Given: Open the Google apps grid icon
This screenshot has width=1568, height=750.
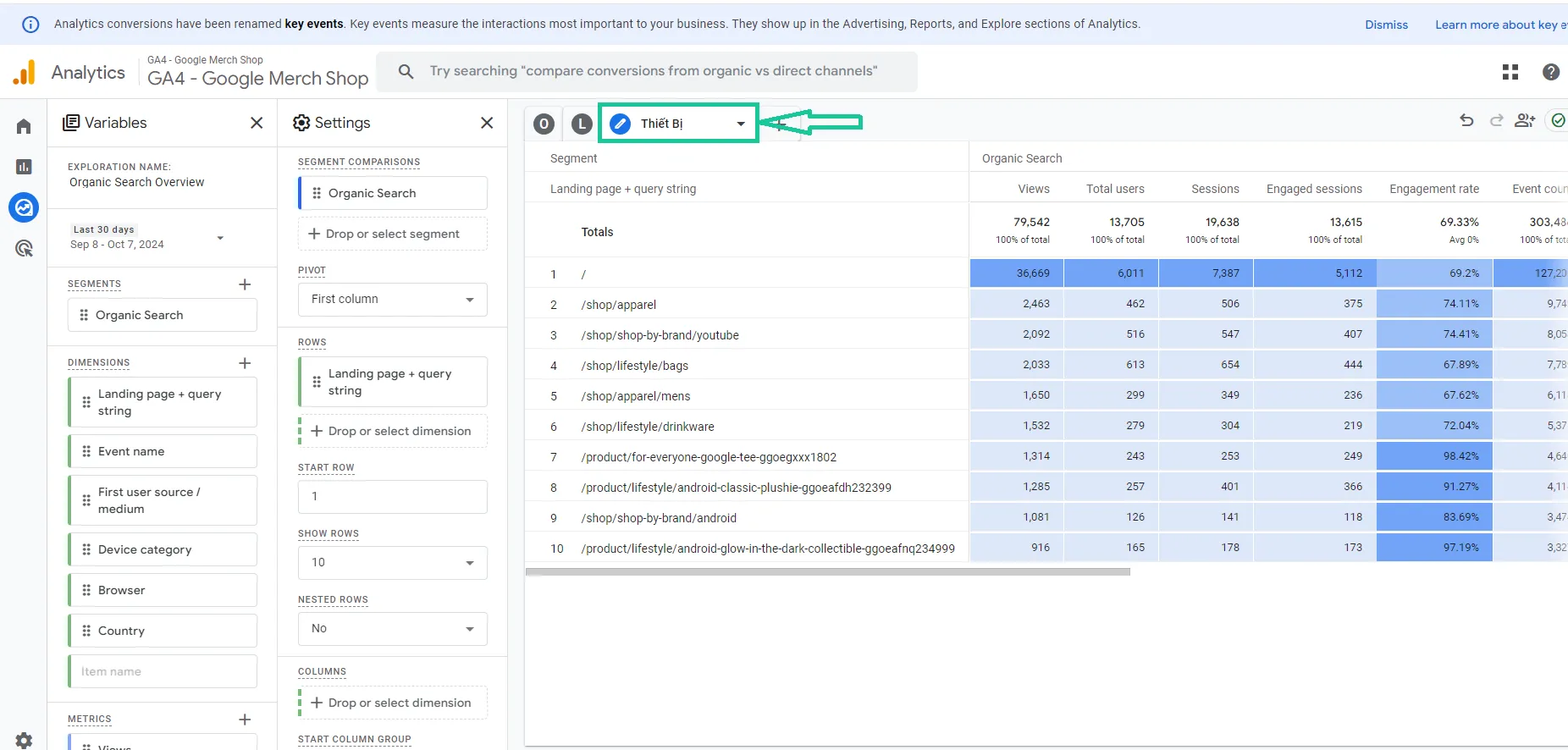Looking at the screenshot, I should pos(1510,72).
